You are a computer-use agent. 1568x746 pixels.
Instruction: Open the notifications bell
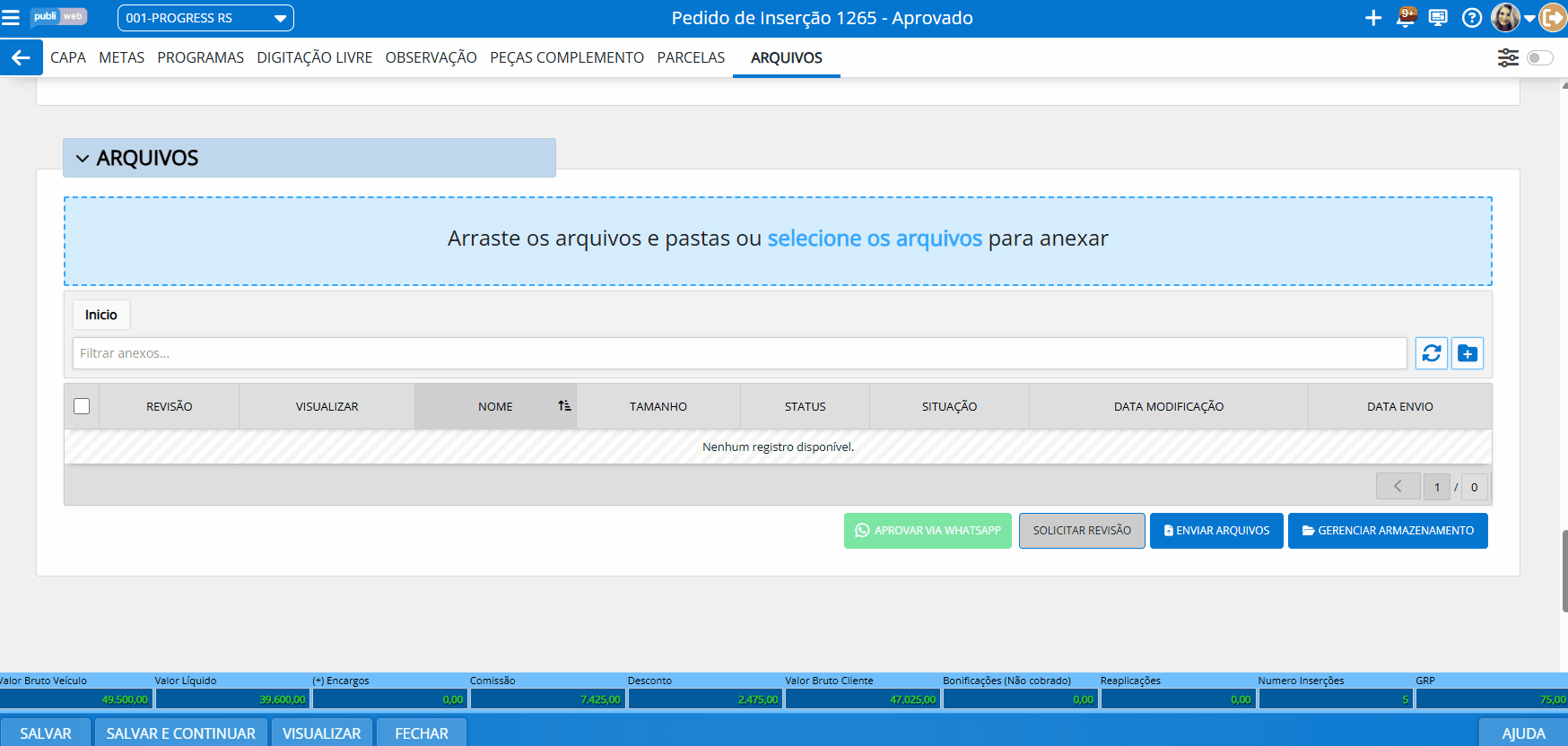[1406, 18]
